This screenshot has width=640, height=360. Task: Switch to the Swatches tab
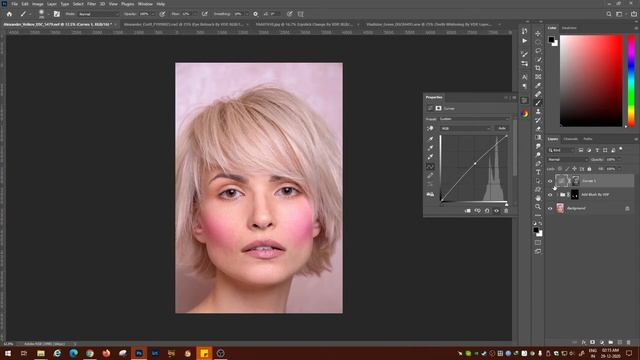click(x=569, y=28)
